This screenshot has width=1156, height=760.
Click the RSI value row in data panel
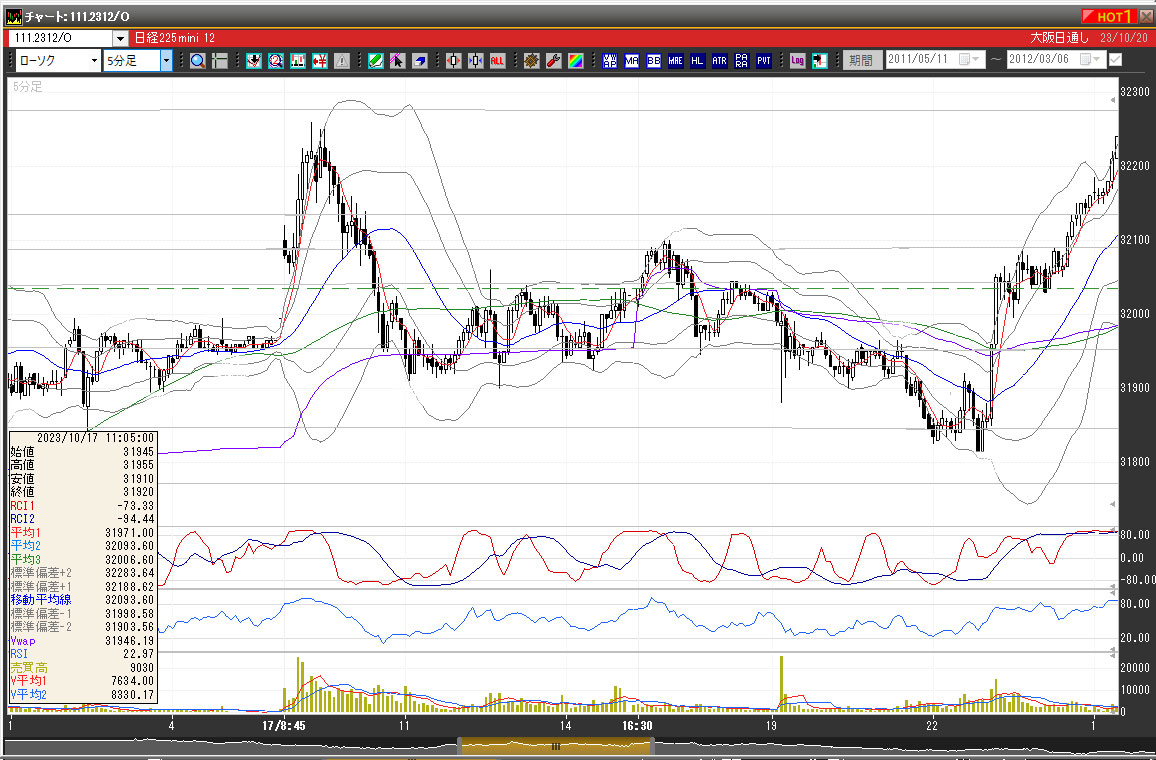[x=83, y=654]
